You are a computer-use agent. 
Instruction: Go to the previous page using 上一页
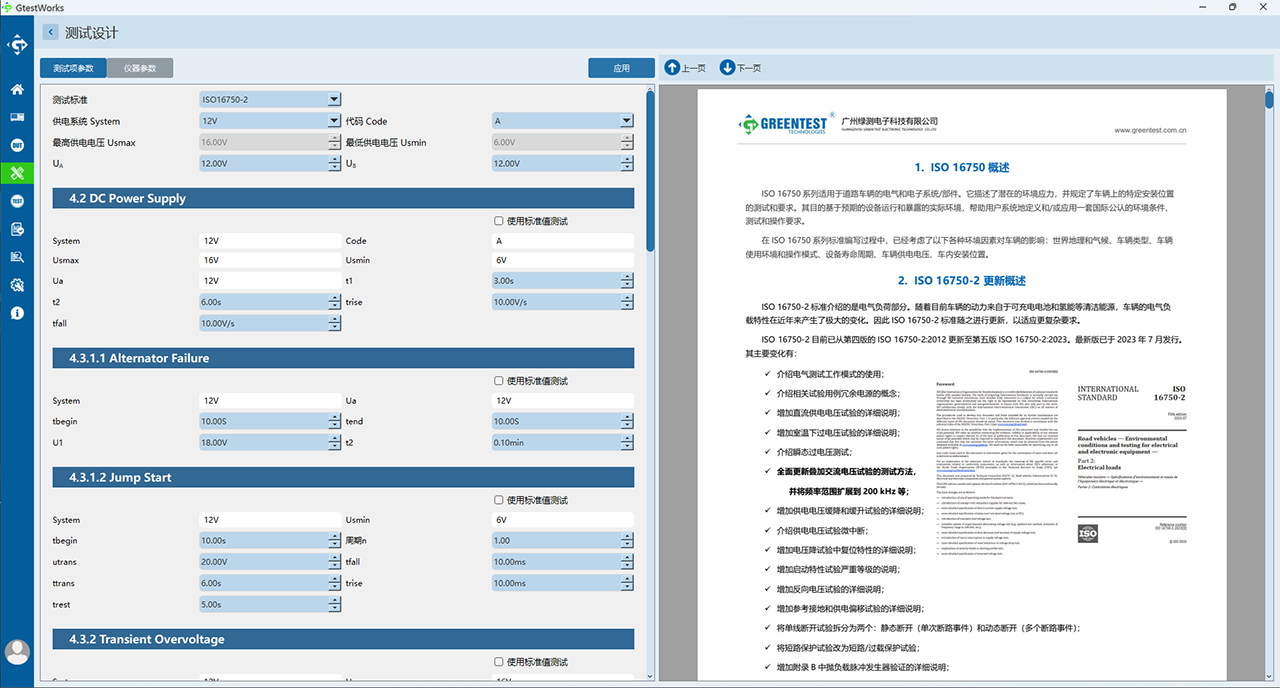pyautogui.click(x=686, y=68)
